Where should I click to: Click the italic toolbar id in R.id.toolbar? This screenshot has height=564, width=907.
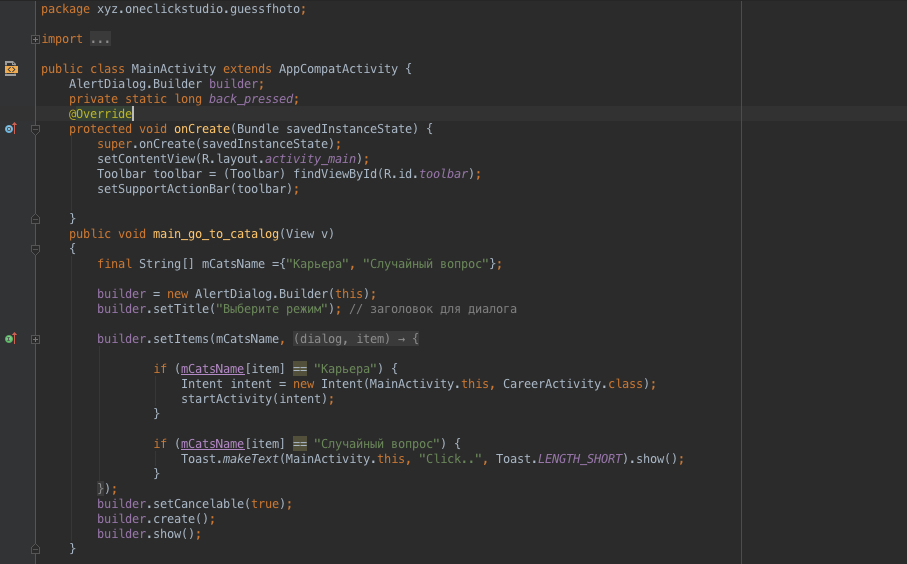pos(444,174)
